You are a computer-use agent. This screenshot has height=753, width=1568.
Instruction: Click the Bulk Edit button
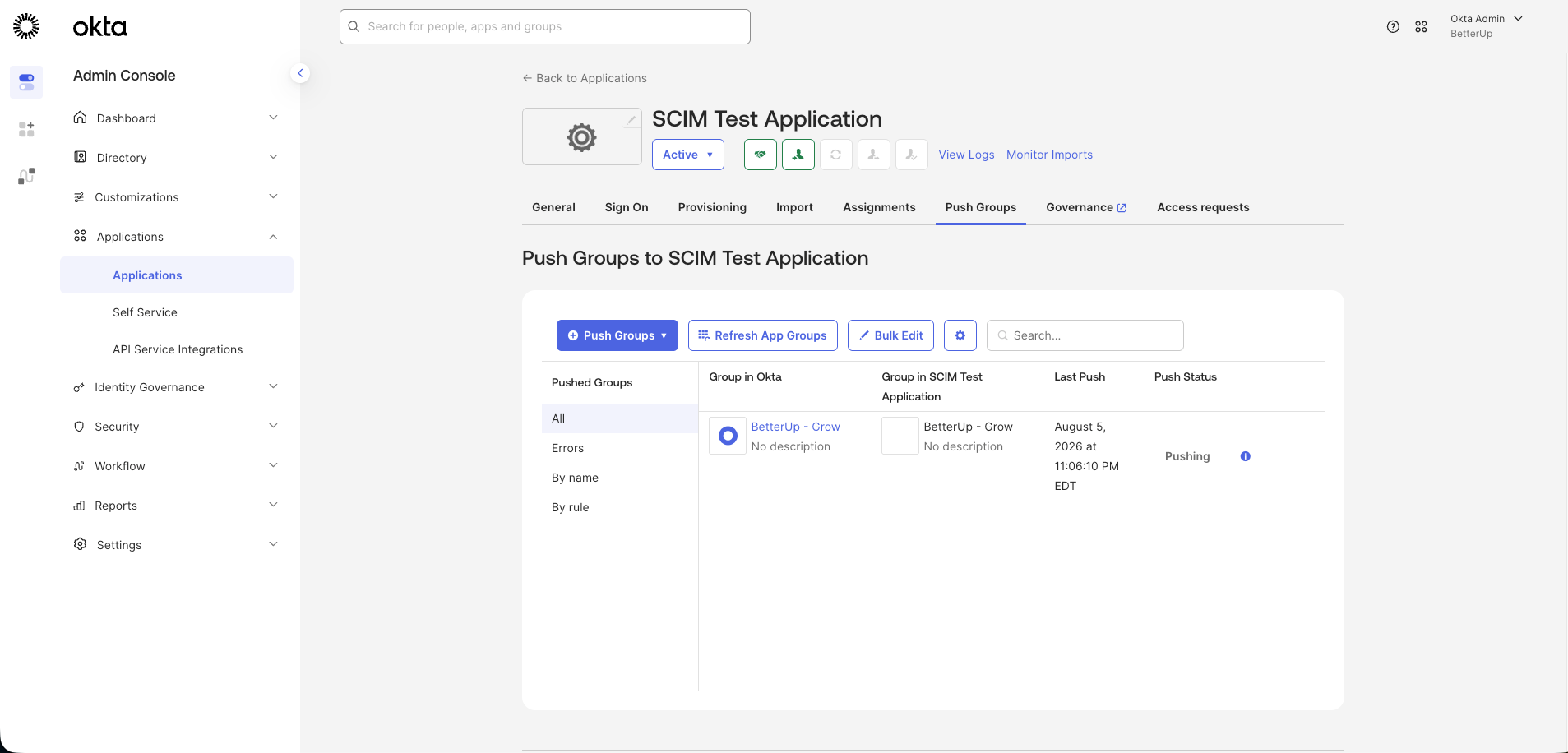coord(890,335)
